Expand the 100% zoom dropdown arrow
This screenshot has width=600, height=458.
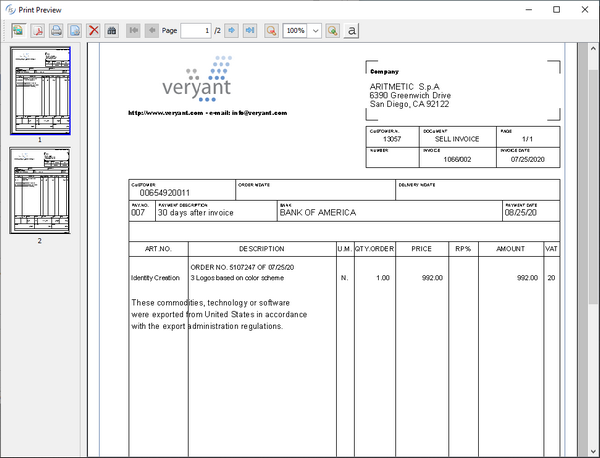pyautogui.click(x=315, y=31)
